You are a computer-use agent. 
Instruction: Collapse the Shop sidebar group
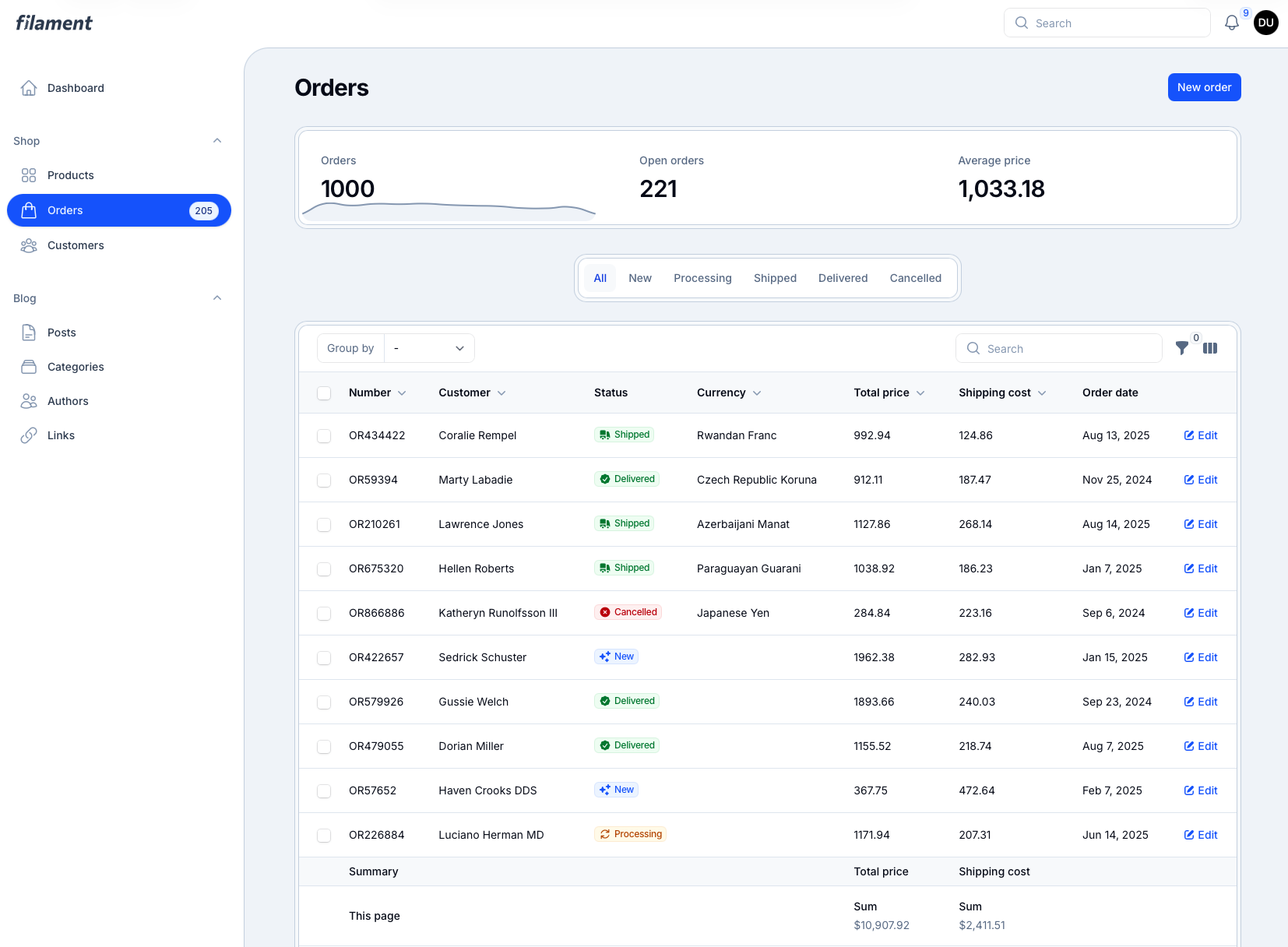click(217, 141)
